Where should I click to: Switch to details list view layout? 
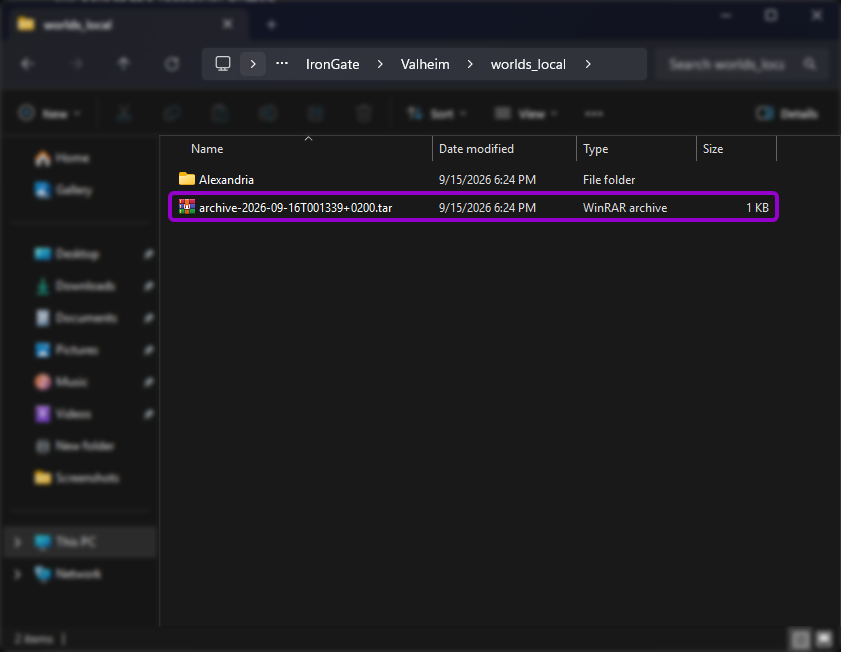tap(800, 639)
